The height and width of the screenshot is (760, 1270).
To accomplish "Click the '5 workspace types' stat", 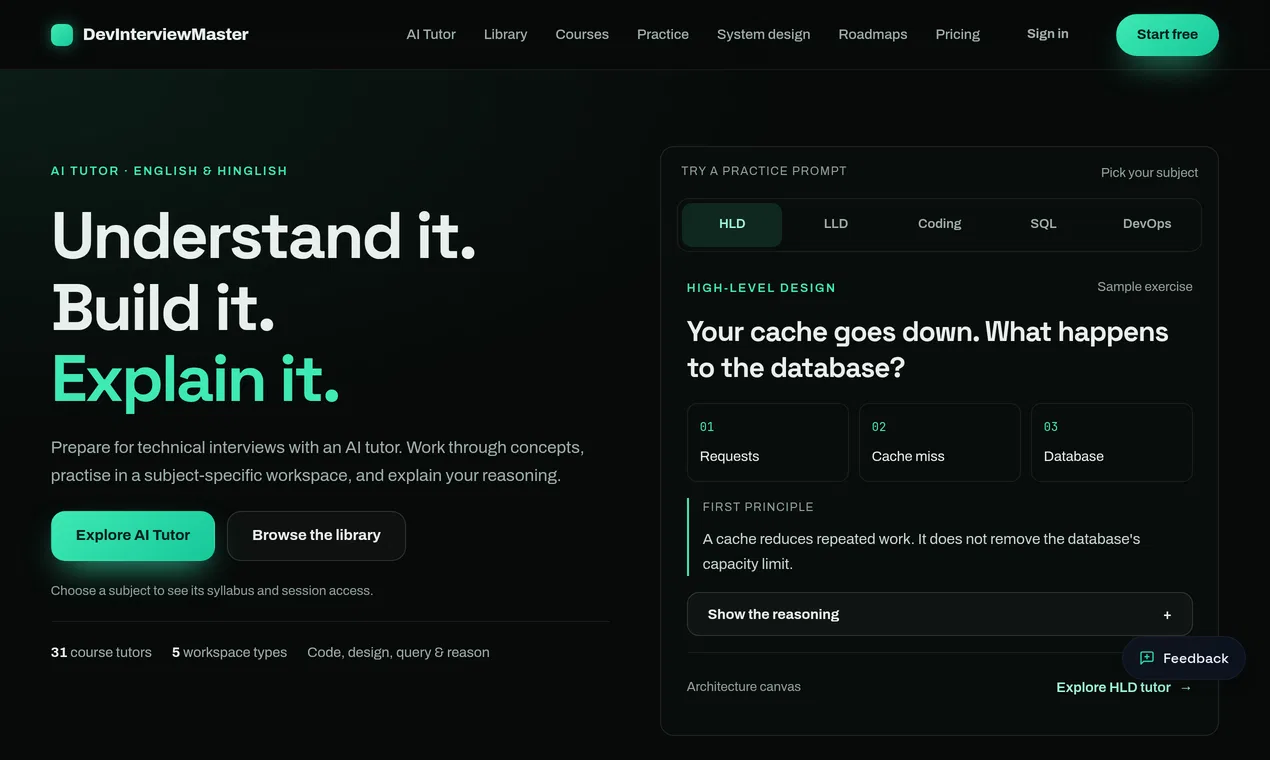I will click(x=229, y=652).
